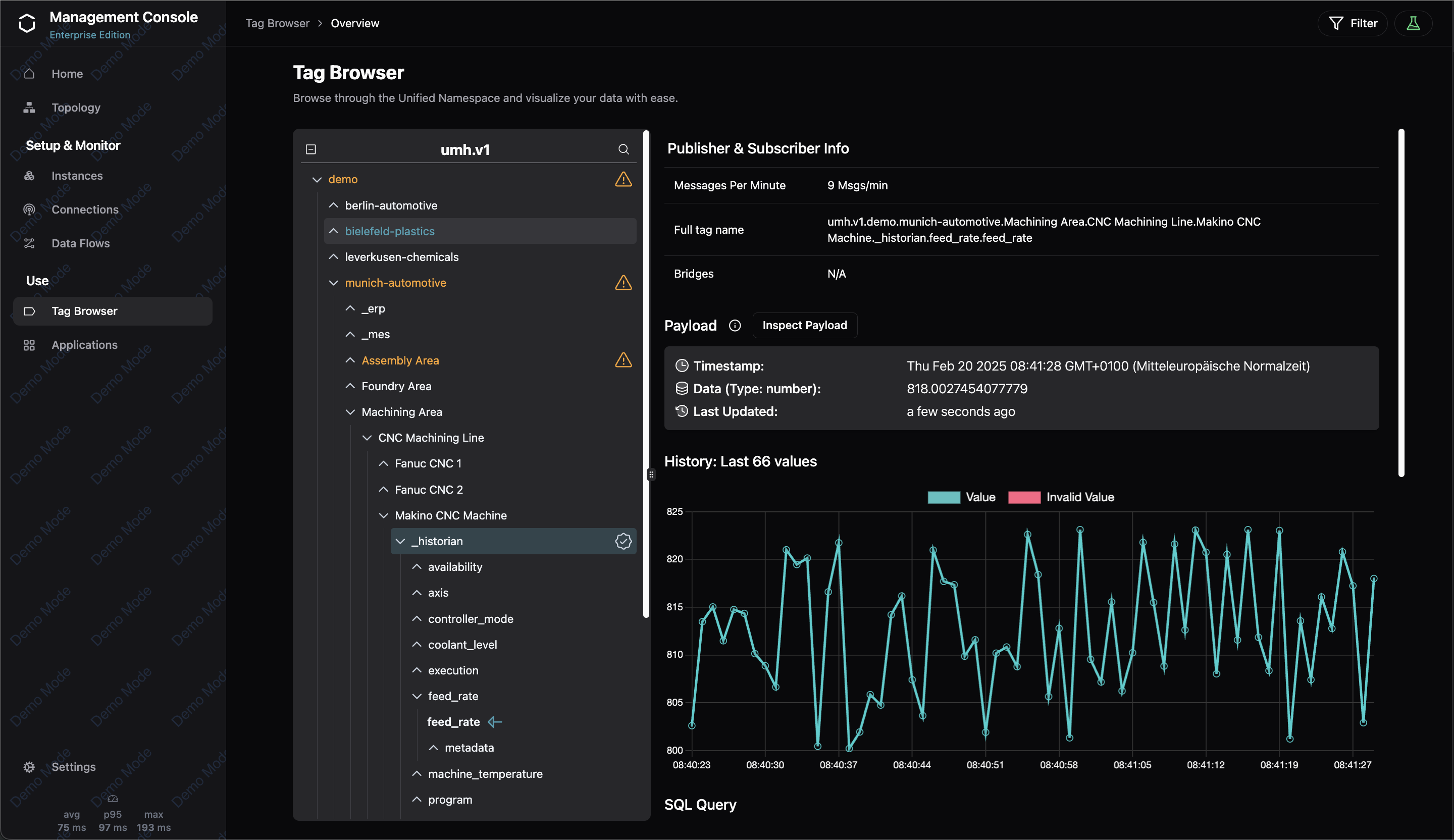Click the Management Console hexagon logo
Viewport: 1454px width, 840px height.
[x=27, y=24]
